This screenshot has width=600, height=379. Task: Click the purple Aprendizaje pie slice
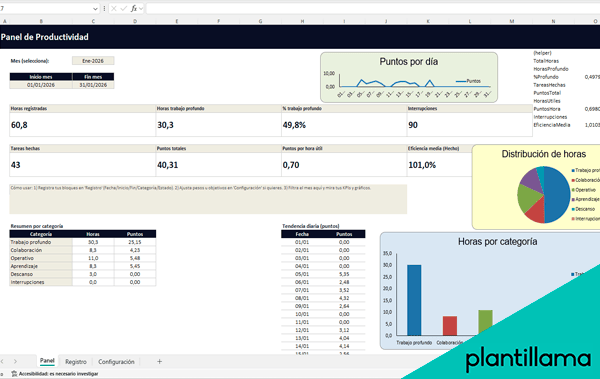[x=532, y=180]
